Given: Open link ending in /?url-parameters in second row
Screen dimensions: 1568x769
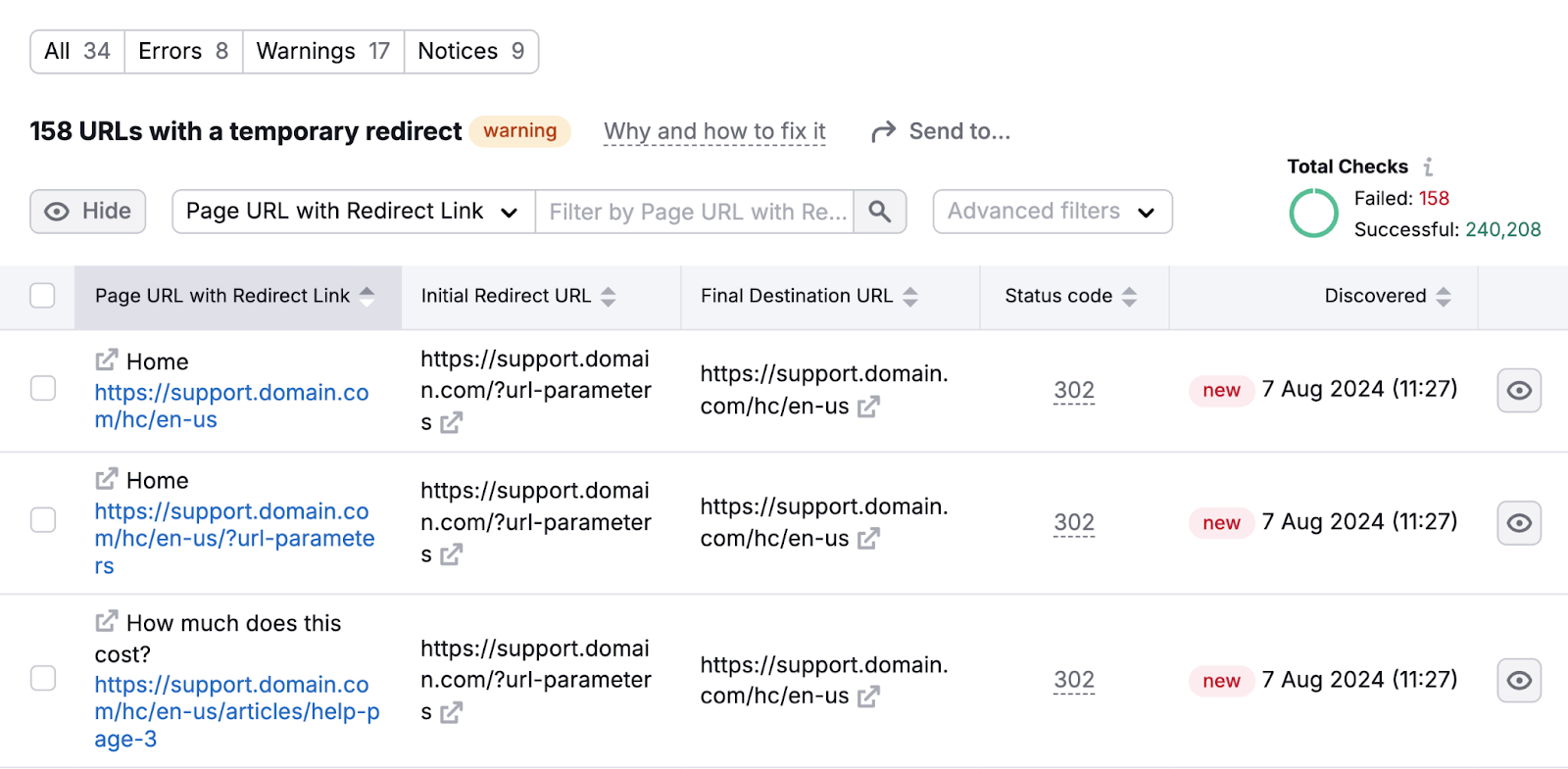Looking at the screenshot, I should click(234, 538).
